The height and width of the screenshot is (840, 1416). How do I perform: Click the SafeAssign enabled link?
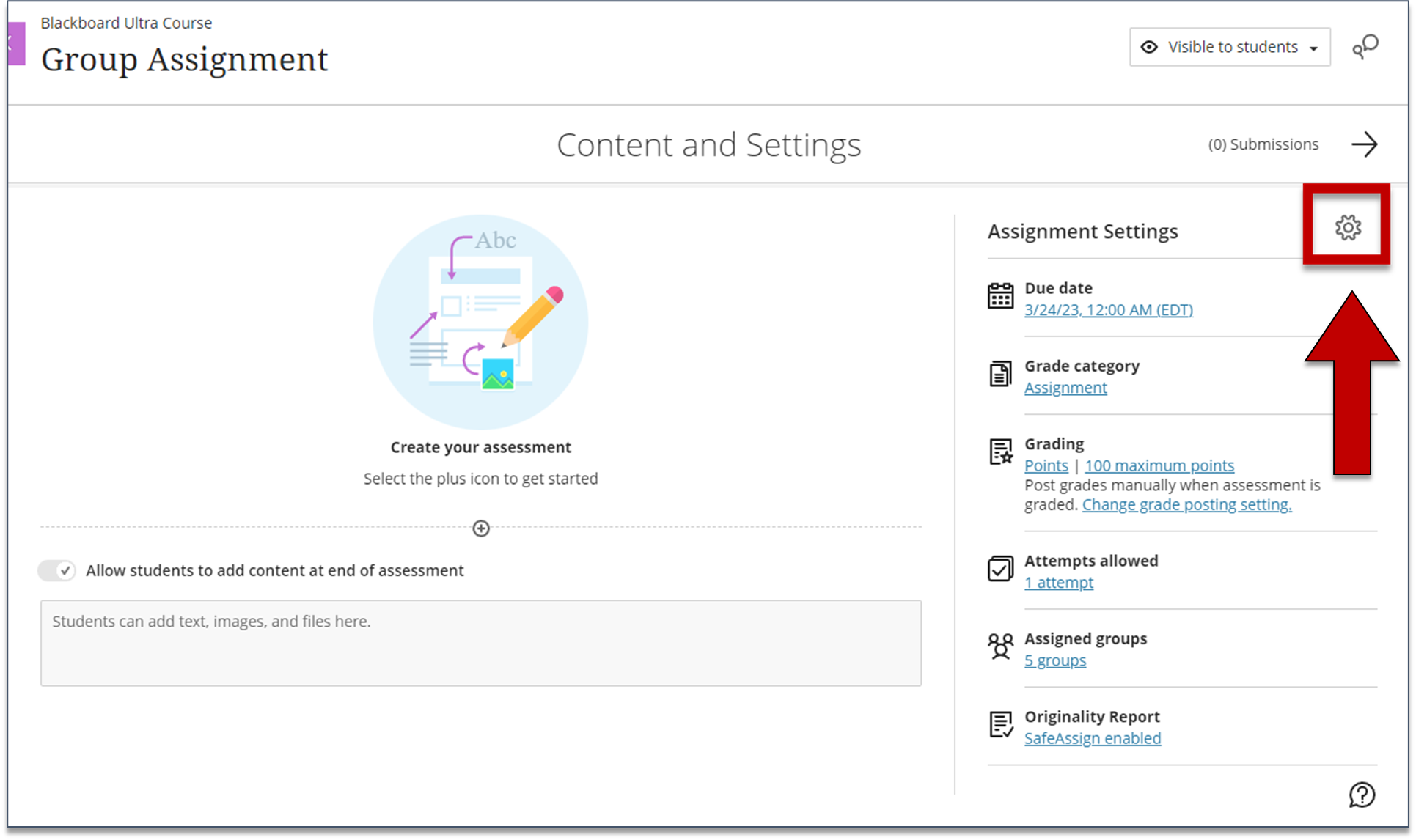[1093, 738]
